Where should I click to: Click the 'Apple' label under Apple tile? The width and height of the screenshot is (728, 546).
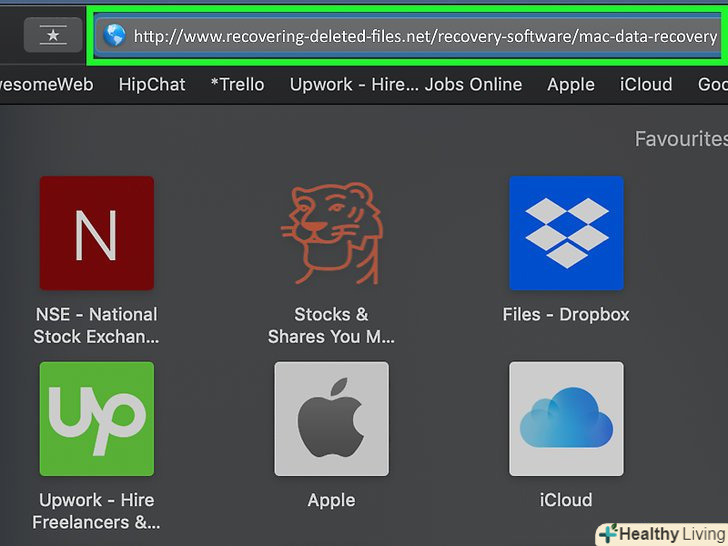(332, 500)
